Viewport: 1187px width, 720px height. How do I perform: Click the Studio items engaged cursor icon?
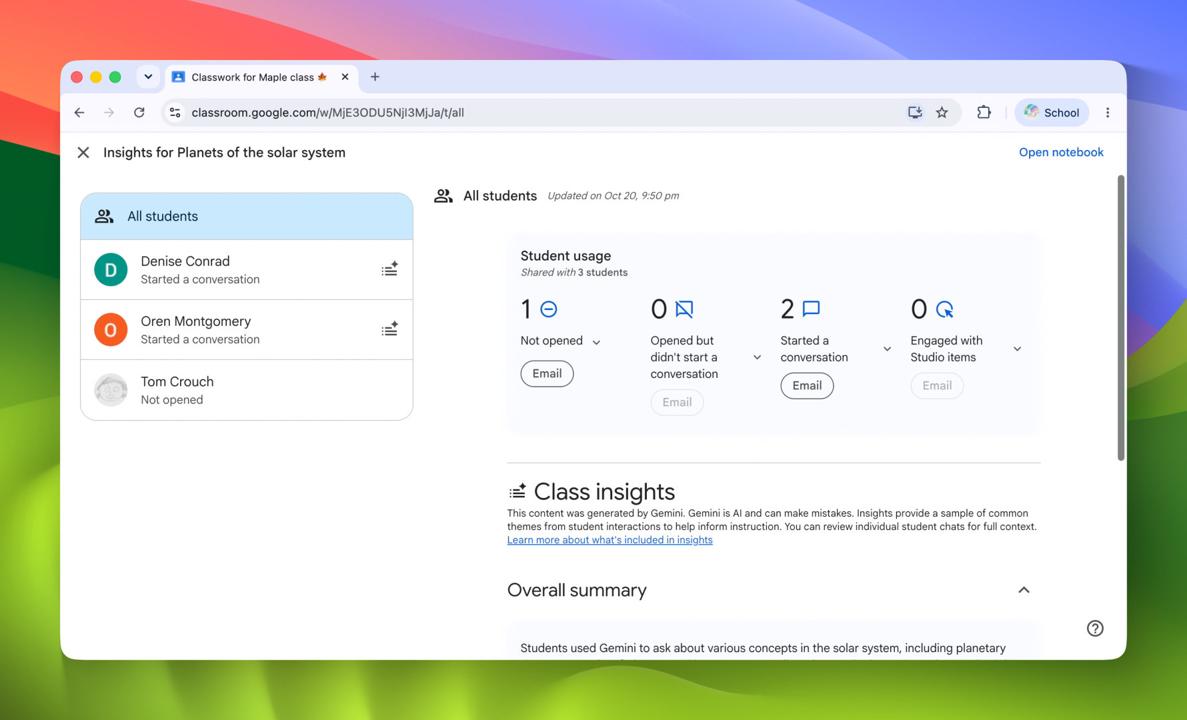[x=945, y=309]
